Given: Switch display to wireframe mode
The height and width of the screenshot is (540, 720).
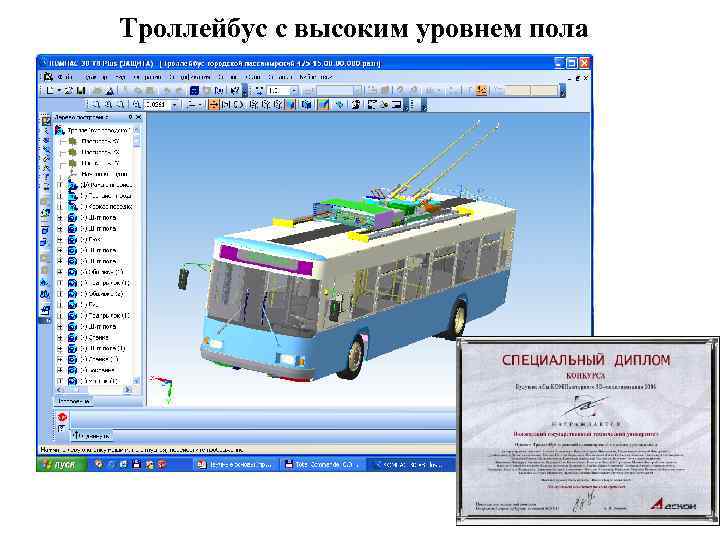Looking at the screenshot, I should (253, 105).
